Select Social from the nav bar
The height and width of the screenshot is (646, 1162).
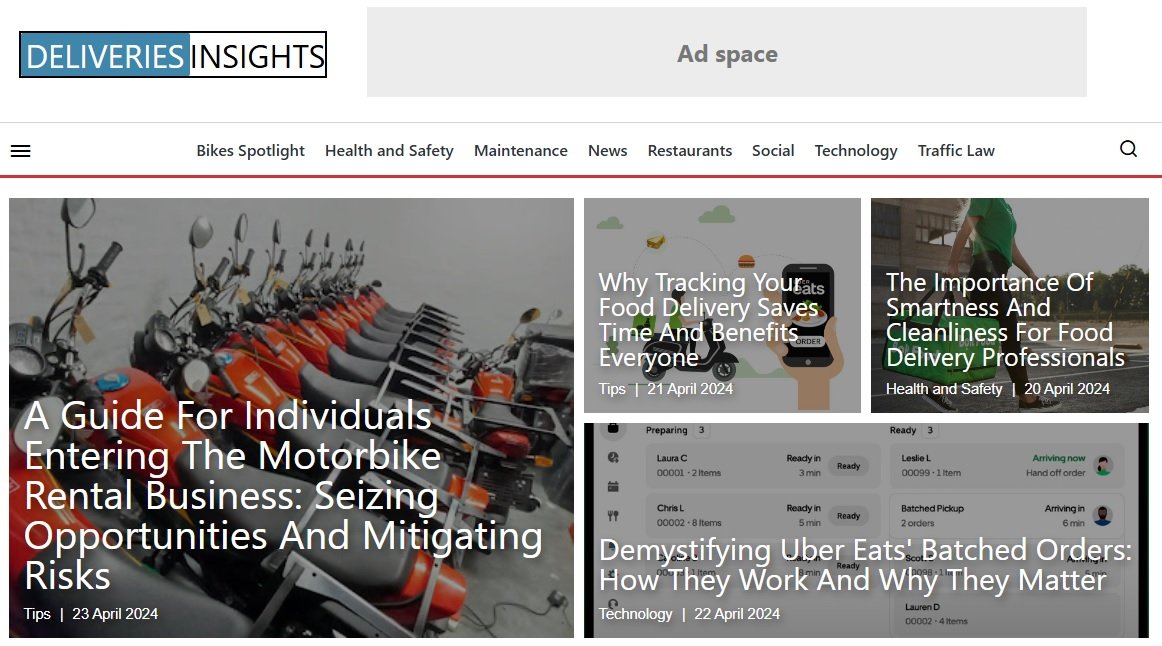(773, 151)
